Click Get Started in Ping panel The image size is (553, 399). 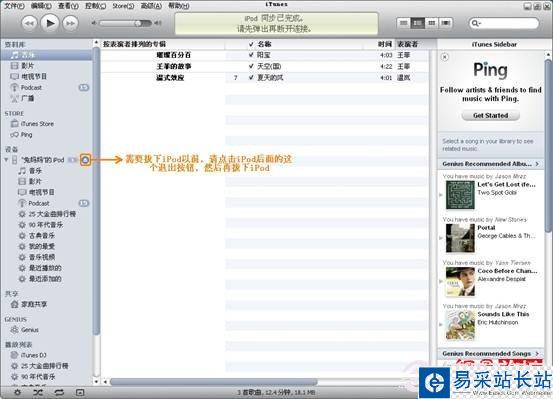pyautogui.click(x=491, y=115)
